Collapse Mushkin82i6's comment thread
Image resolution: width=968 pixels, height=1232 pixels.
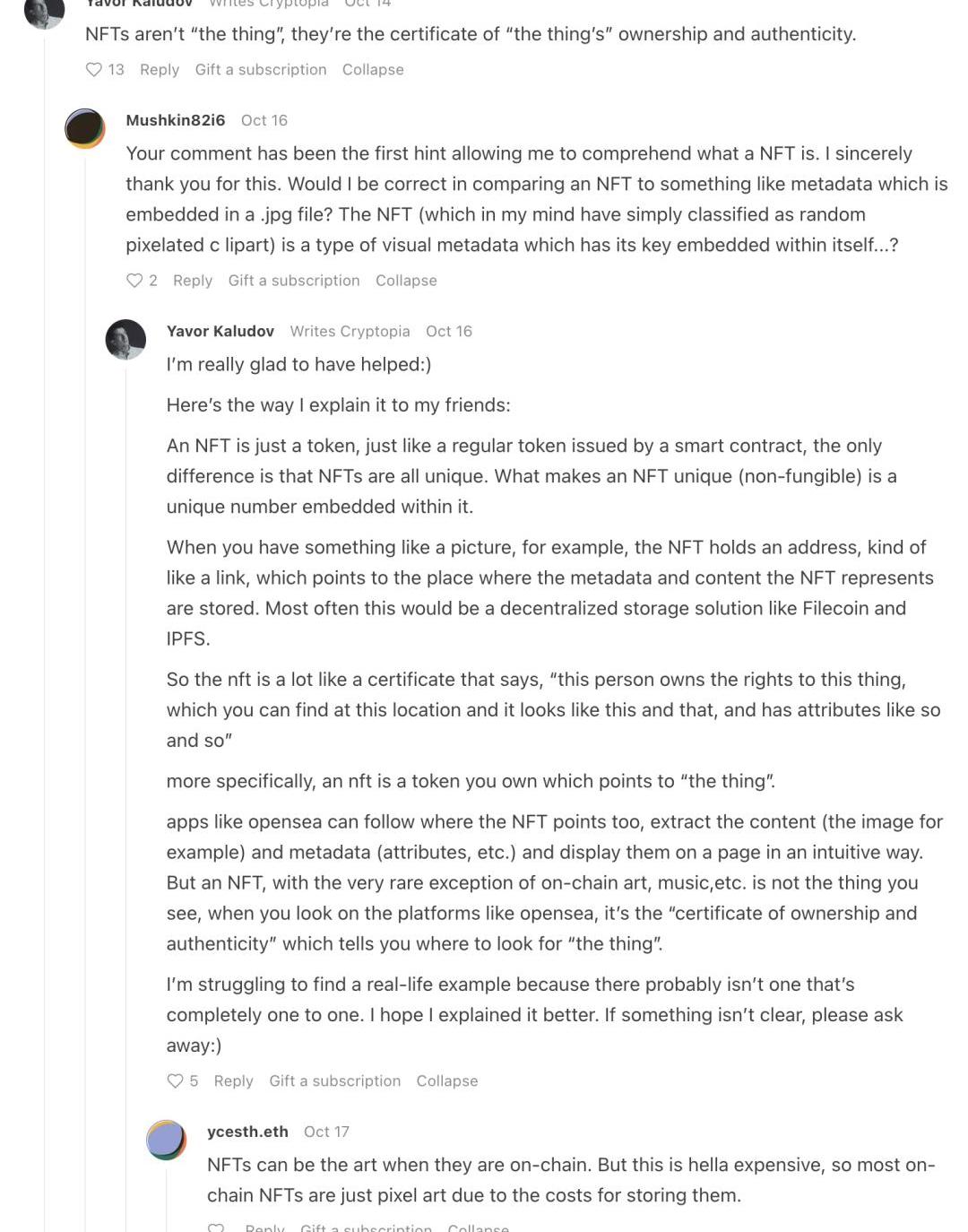[x=406, y=281]
